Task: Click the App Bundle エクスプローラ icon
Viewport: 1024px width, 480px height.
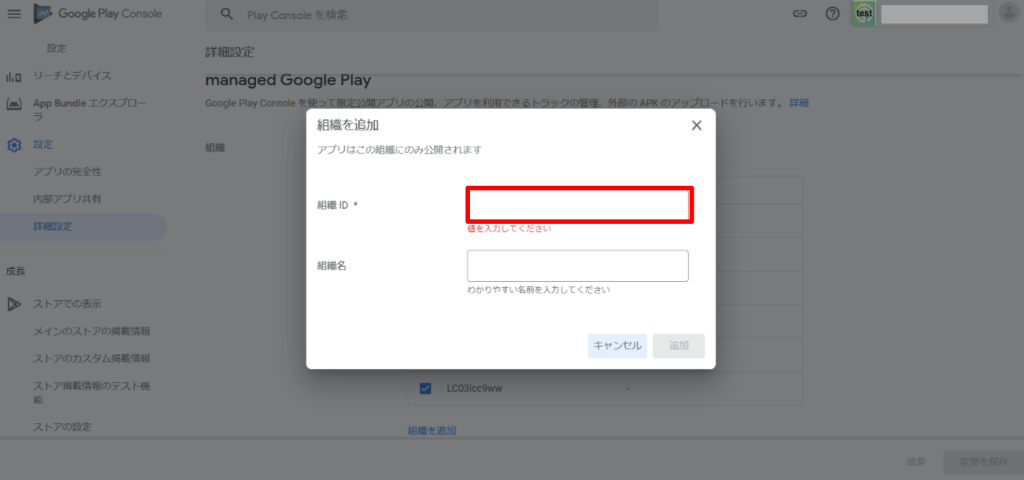Action: pos(14,104)
